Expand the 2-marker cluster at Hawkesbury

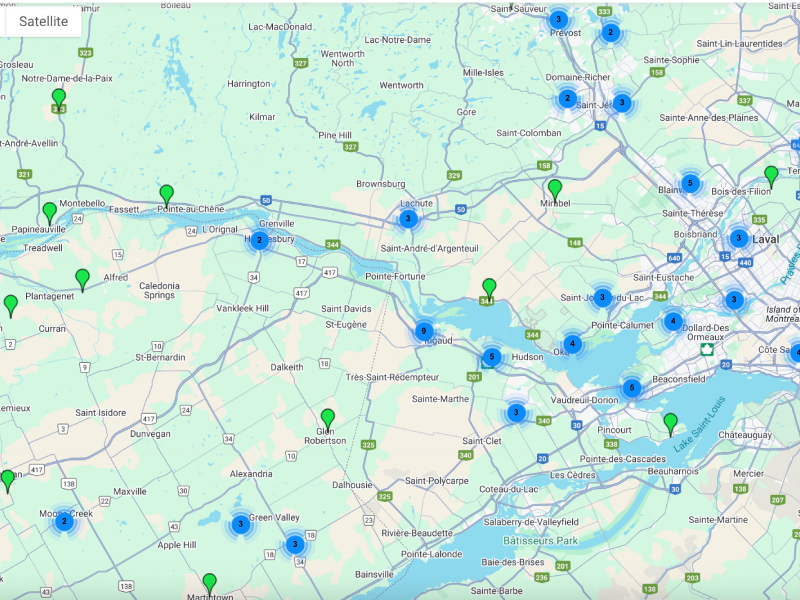click(259, 240)
